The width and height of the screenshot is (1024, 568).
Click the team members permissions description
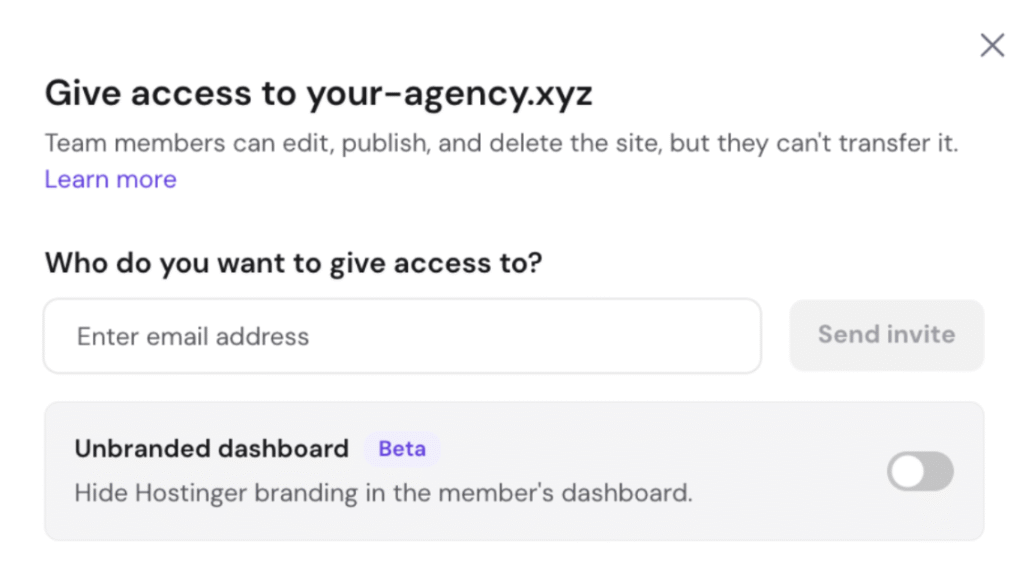click(500, 143)
